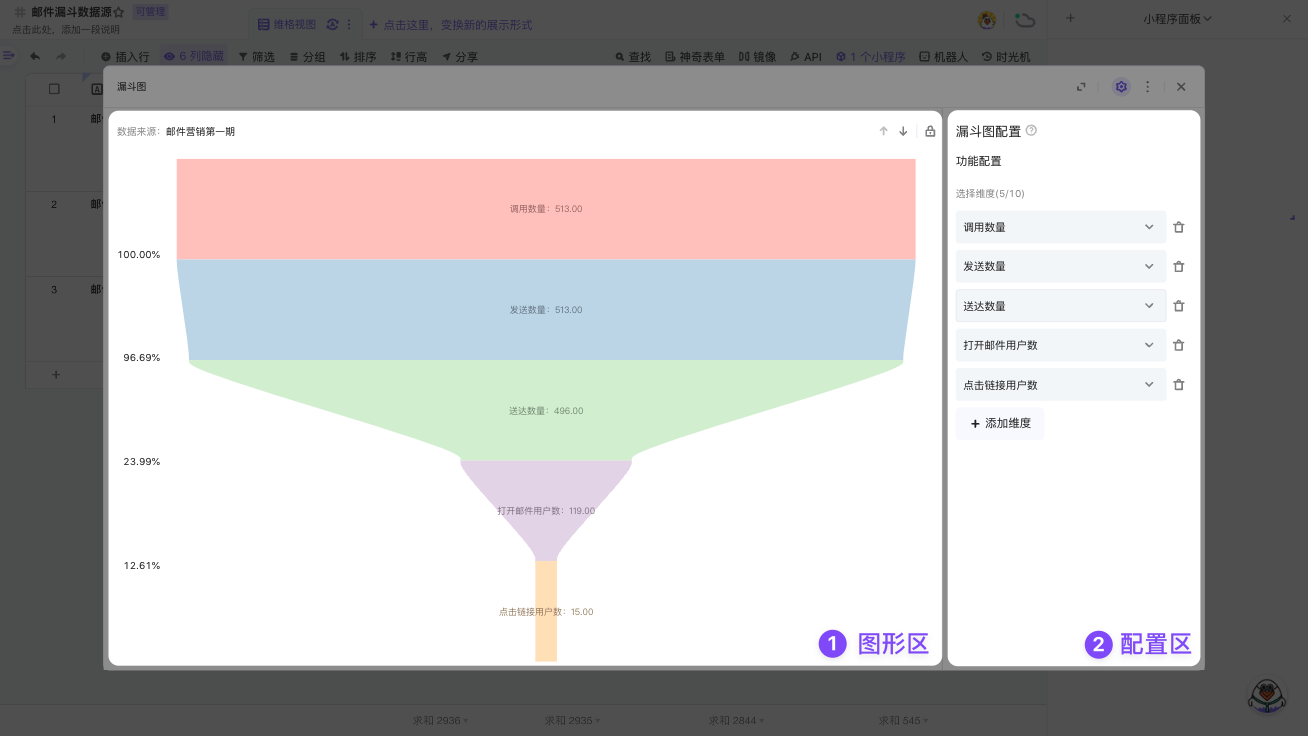This screenshot has width=1308, height=736.
Task: Click the lock icon in chart area
Action: (x=930, y=131)
